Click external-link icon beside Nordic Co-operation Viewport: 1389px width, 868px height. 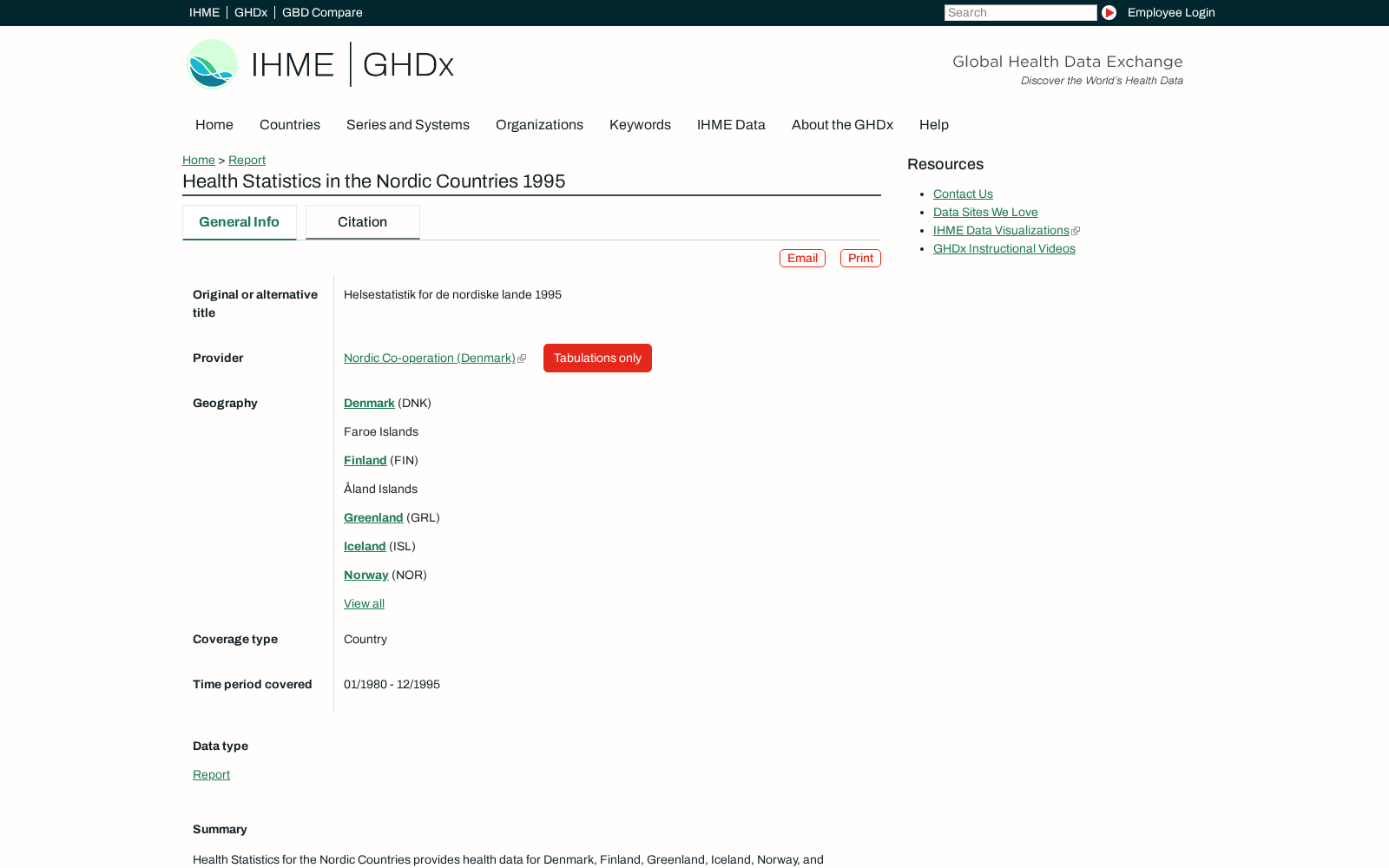[522, 358]
